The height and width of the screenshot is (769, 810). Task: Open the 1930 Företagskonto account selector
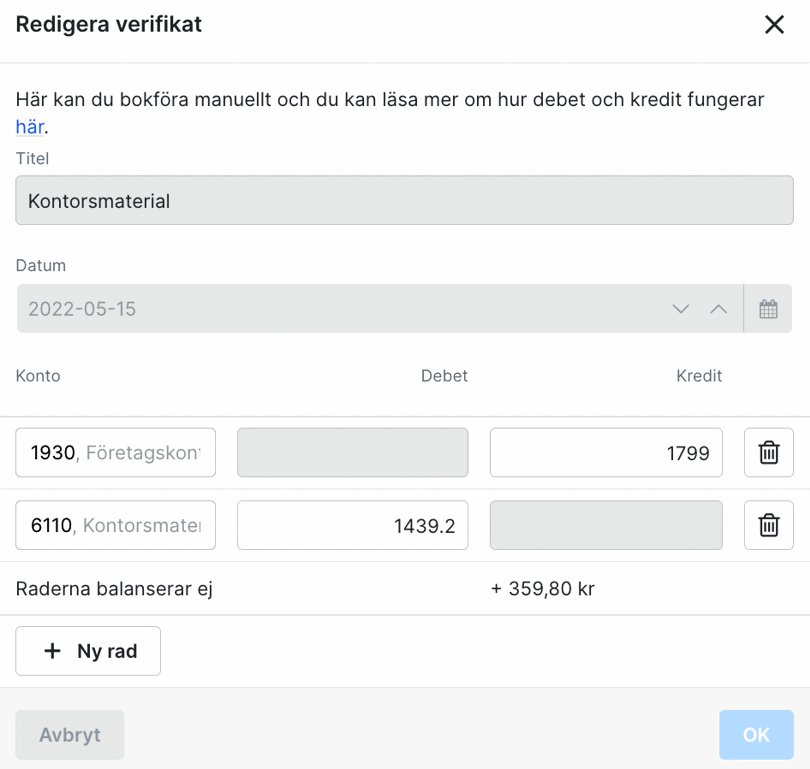point(116,453)
